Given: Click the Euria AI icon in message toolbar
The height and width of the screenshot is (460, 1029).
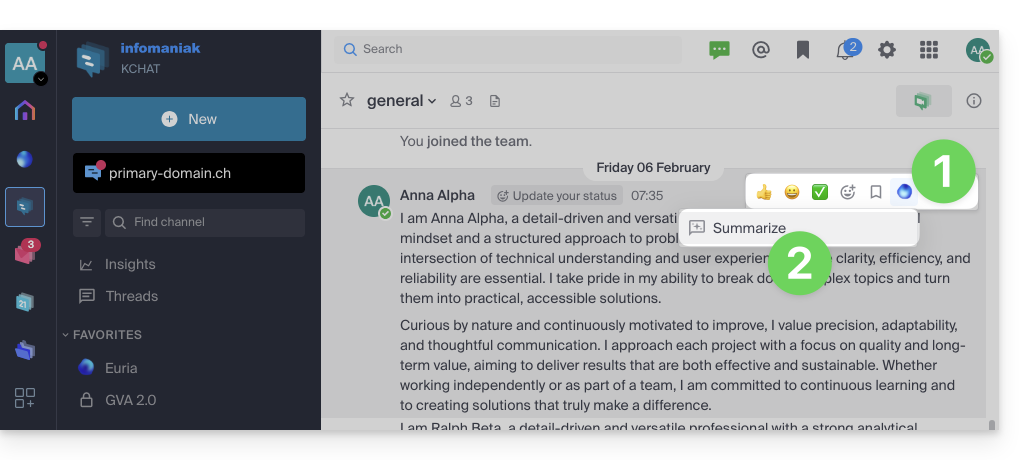Looking at the screenshot, I should click(x=904, y=192).
